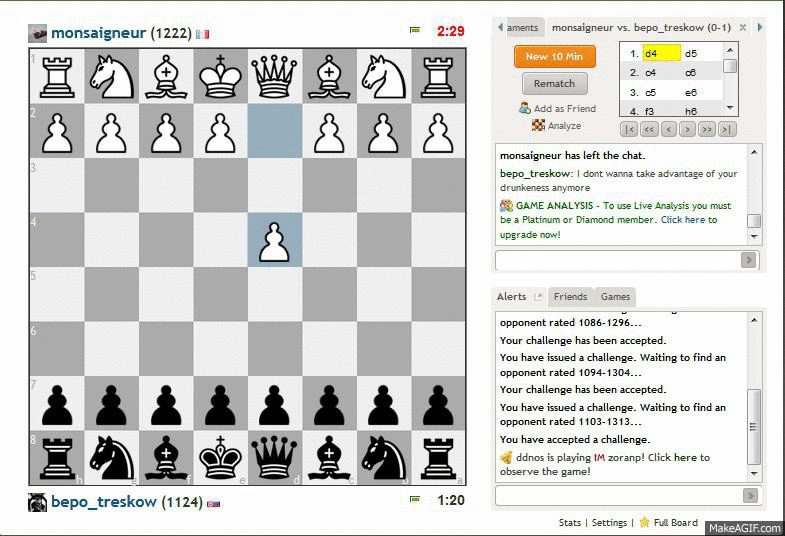Click monsaigneur's avatar image

[38, 34]
